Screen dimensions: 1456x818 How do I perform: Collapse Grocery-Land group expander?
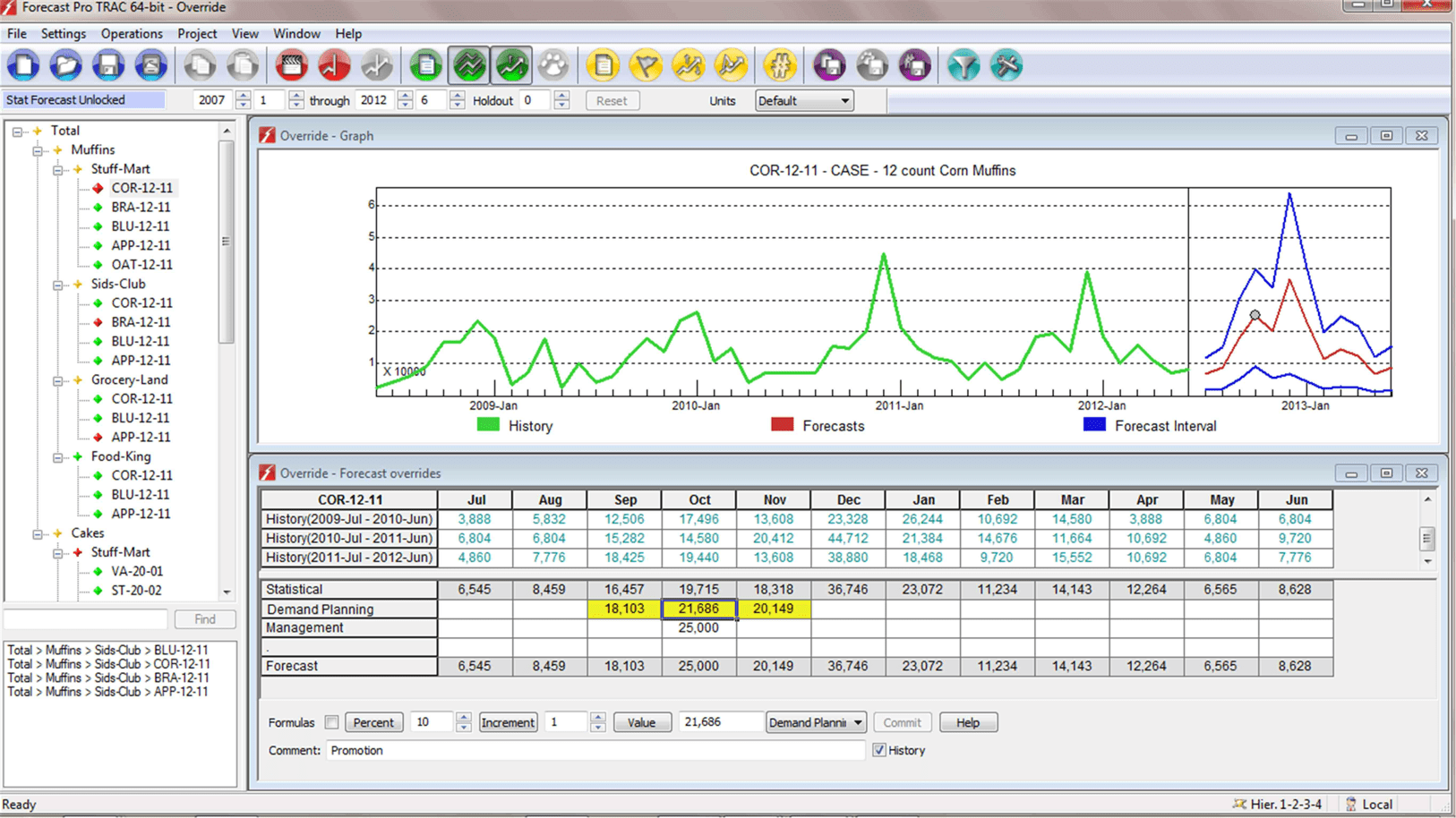pos(57,380)
